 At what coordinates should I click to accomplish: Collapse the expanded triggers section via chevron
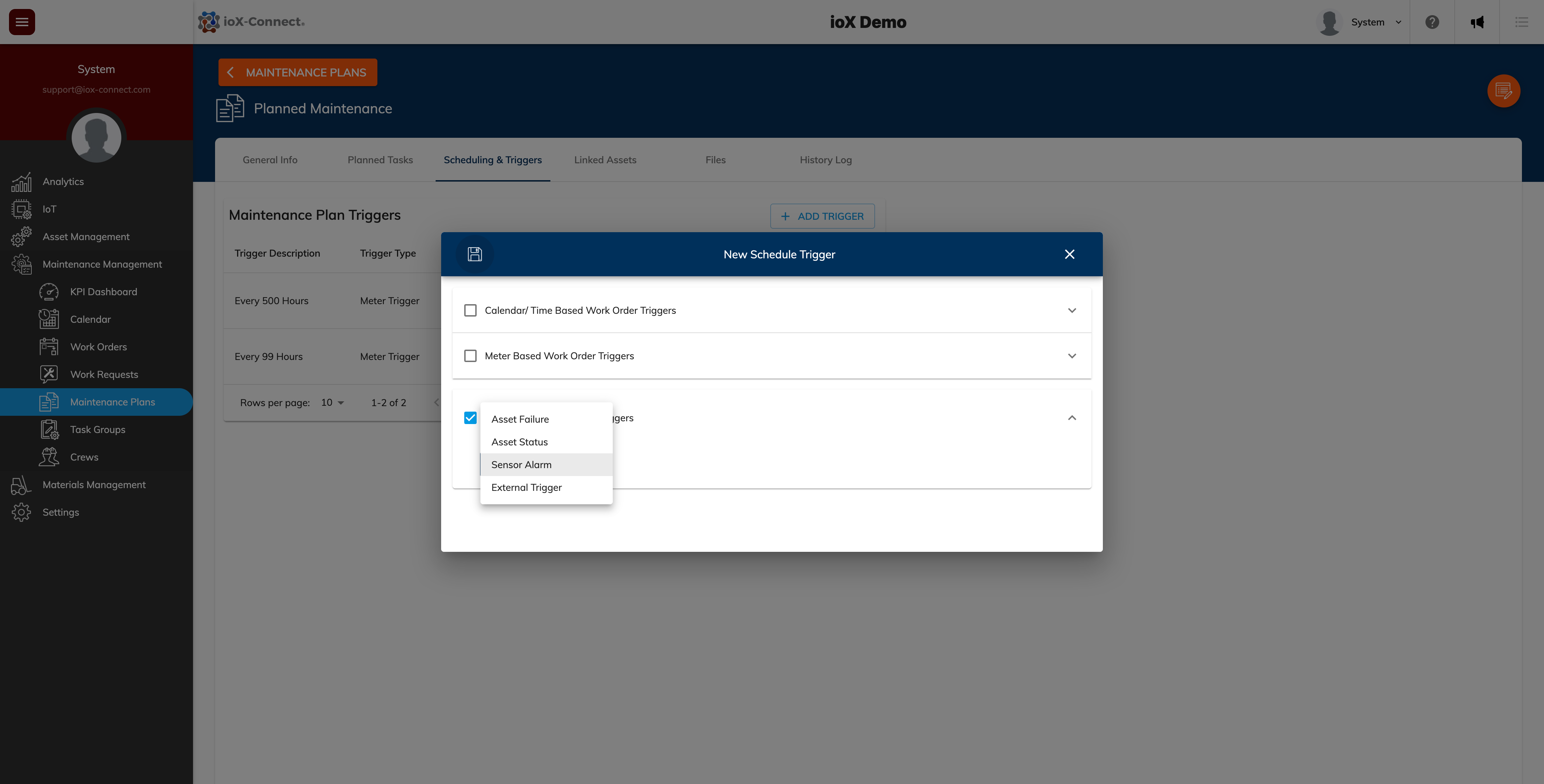[1072, 417]
